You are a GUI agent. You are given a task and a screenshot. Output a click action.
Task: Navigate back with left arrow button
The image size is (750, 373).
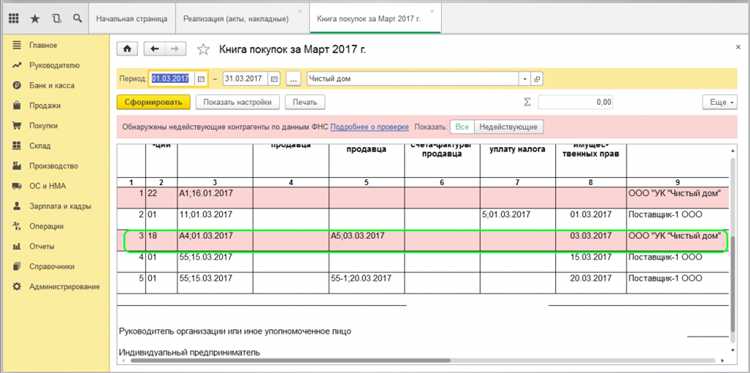(x=154, y=49)
